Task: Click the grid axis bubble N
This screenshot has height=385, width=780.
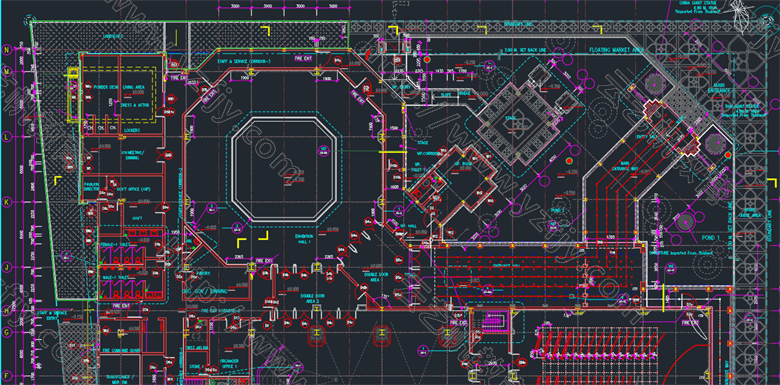Action: tap(7, 50)
